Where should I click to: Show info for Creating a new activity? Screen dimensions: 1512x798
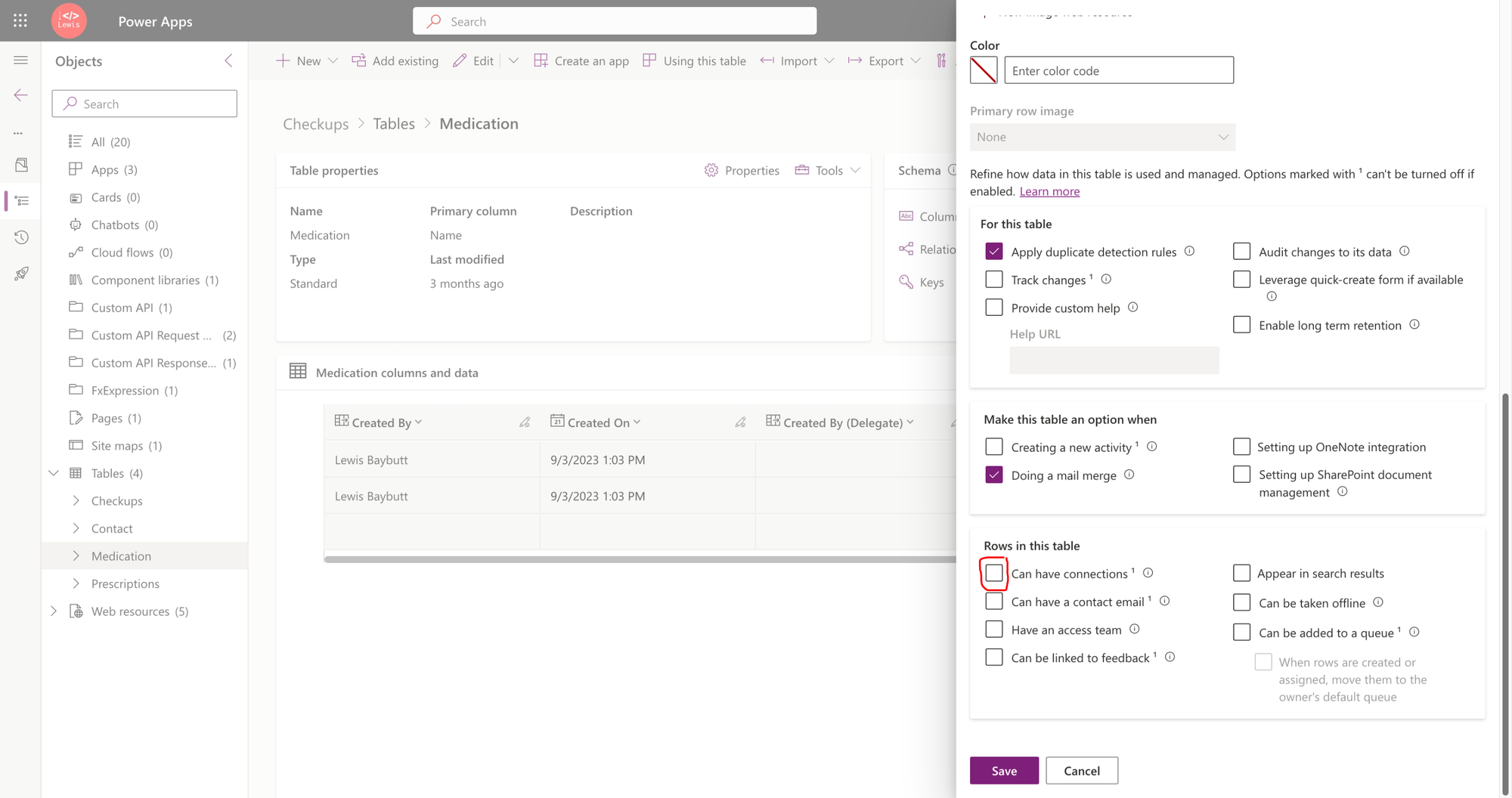click(1151, 447)
